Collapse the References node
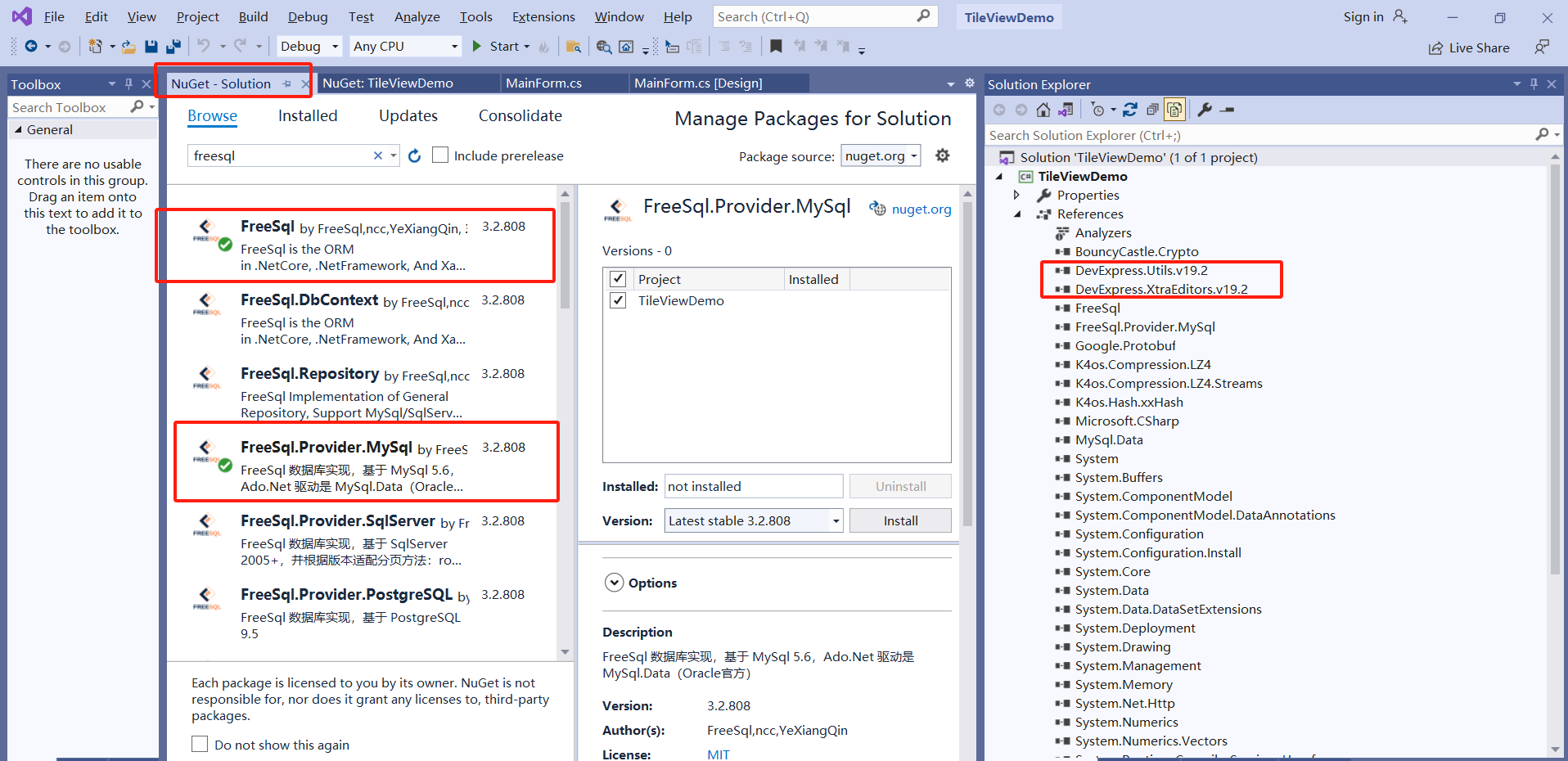This screenshot has width=1568, height=761. pos(1017,214)
